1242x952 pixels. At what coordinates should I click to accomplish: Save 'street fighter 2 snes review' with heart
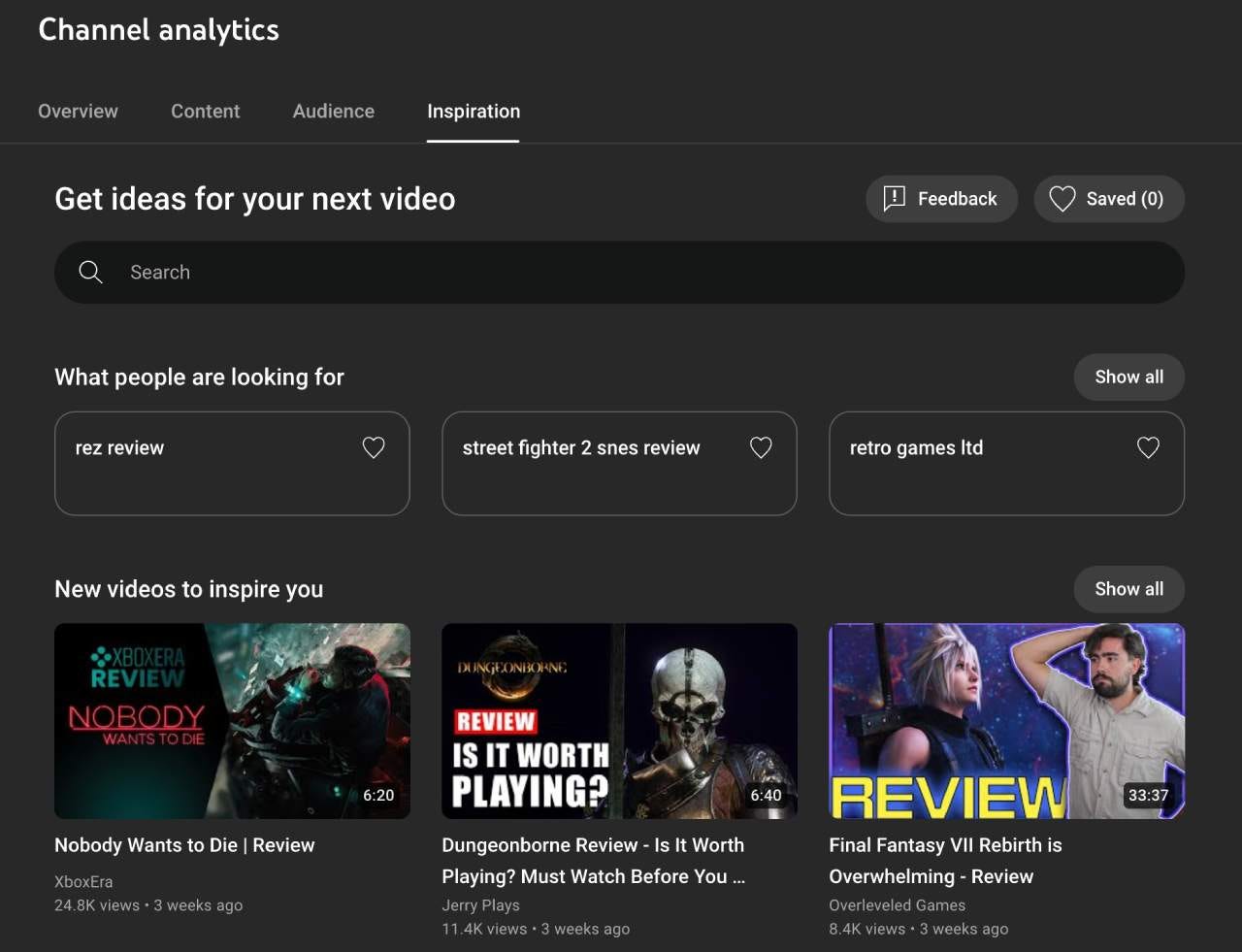pyautogui.click(x=761, y=447)
